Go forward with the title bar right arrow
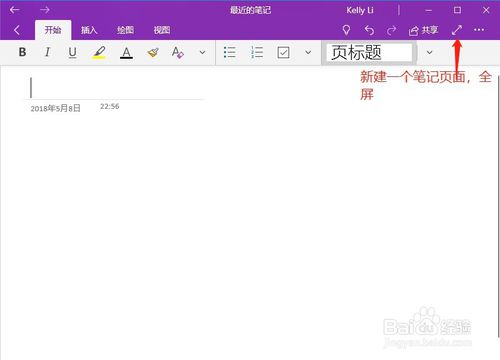The image size is (500, 360). [44, 10]
